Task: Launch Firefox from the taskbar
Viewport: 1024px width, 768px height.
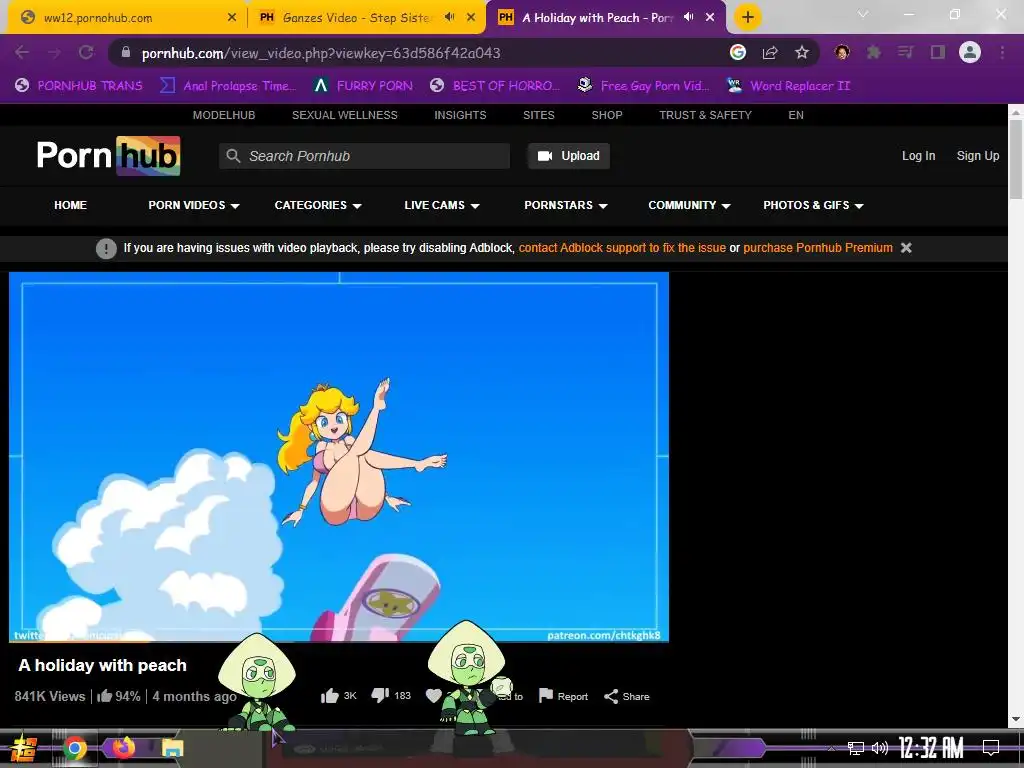Action: [x=123, y=747]
